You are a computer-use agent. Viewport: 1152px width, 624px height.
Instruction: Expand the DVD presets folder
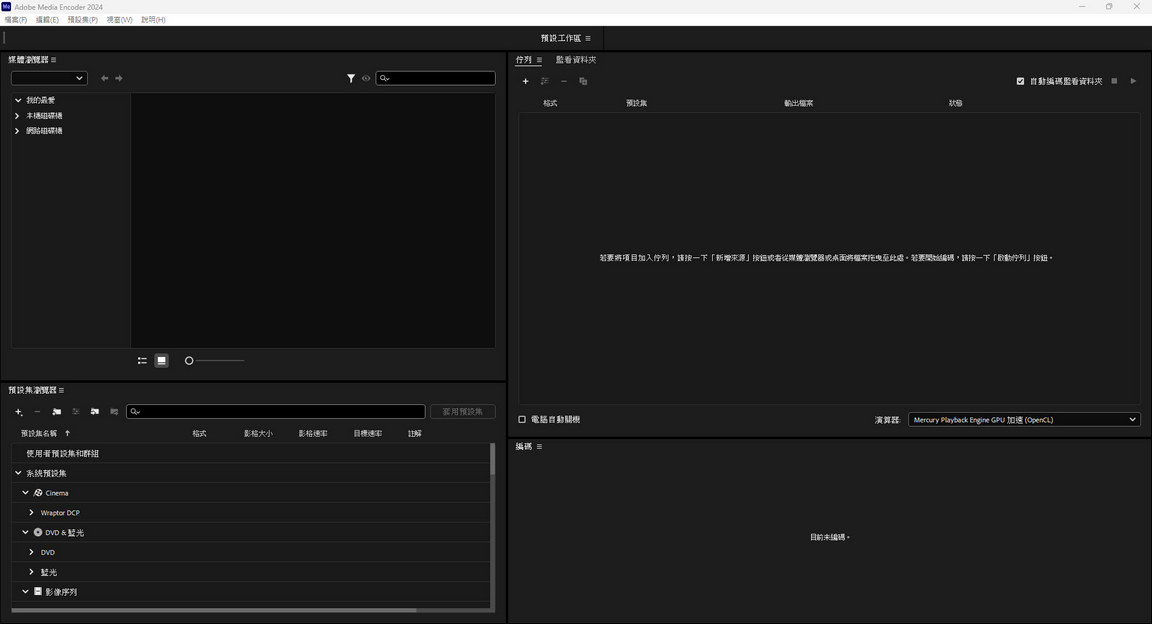pos(31,551)
